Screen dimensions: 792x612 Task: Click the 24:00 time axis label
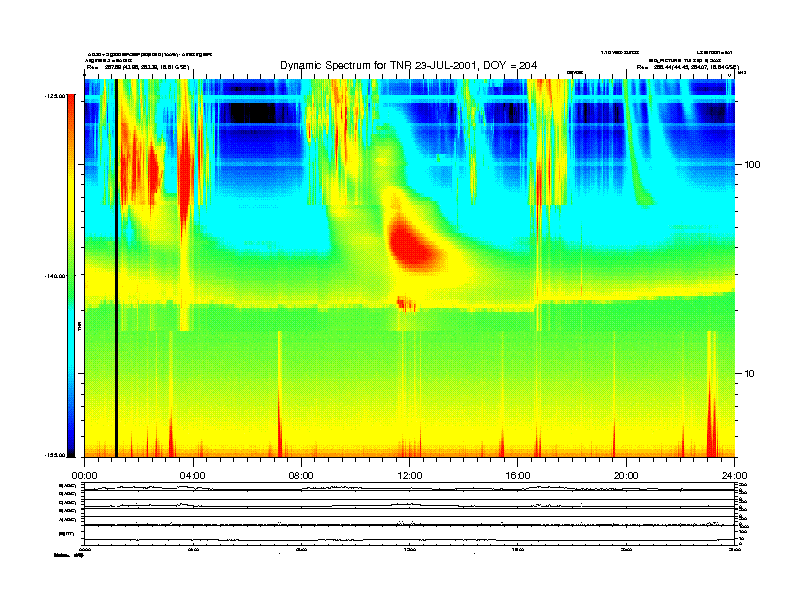(x=734, y=476)
